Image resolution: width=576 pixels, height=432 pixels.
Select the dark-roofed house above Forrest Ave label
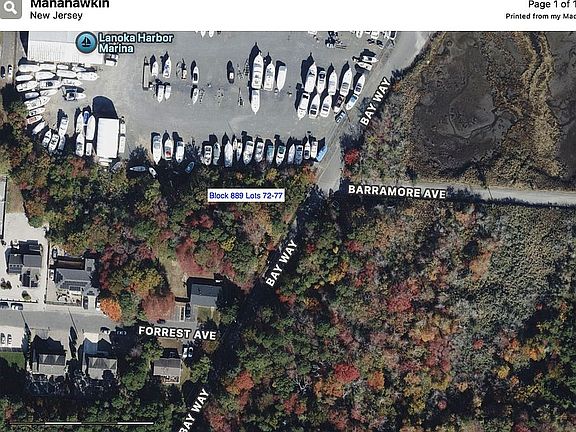204,293
